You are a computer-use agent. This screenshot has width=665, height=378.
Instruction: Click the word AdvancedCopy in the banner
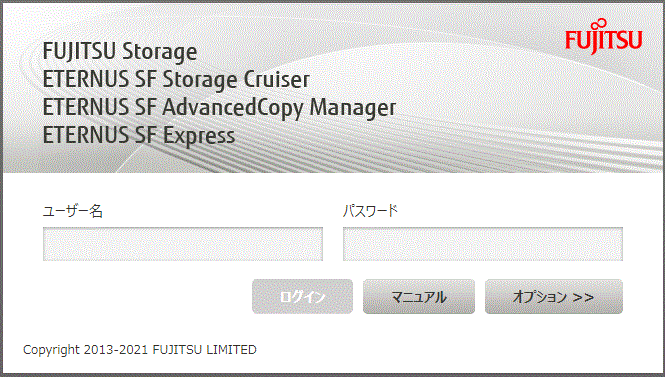pos(232,107)
